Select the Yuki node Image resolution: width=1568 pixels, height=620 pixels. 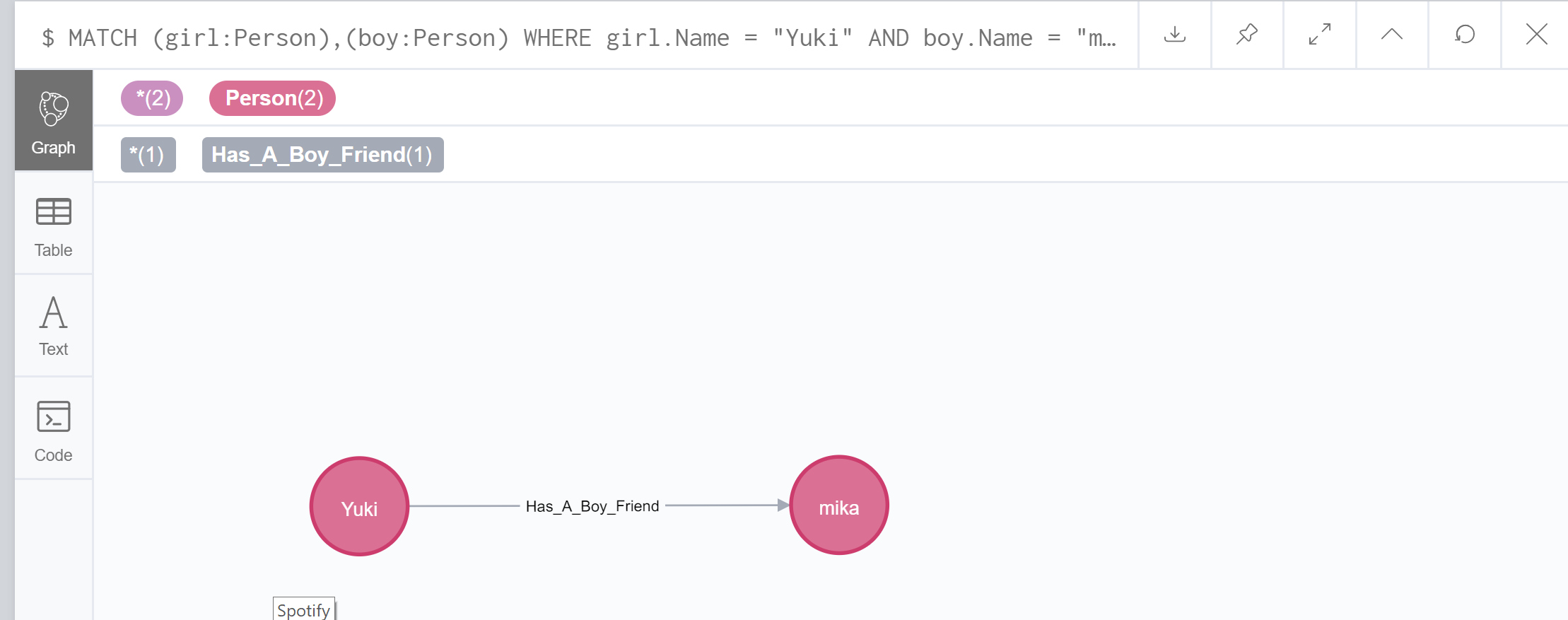tap(359, 506)
